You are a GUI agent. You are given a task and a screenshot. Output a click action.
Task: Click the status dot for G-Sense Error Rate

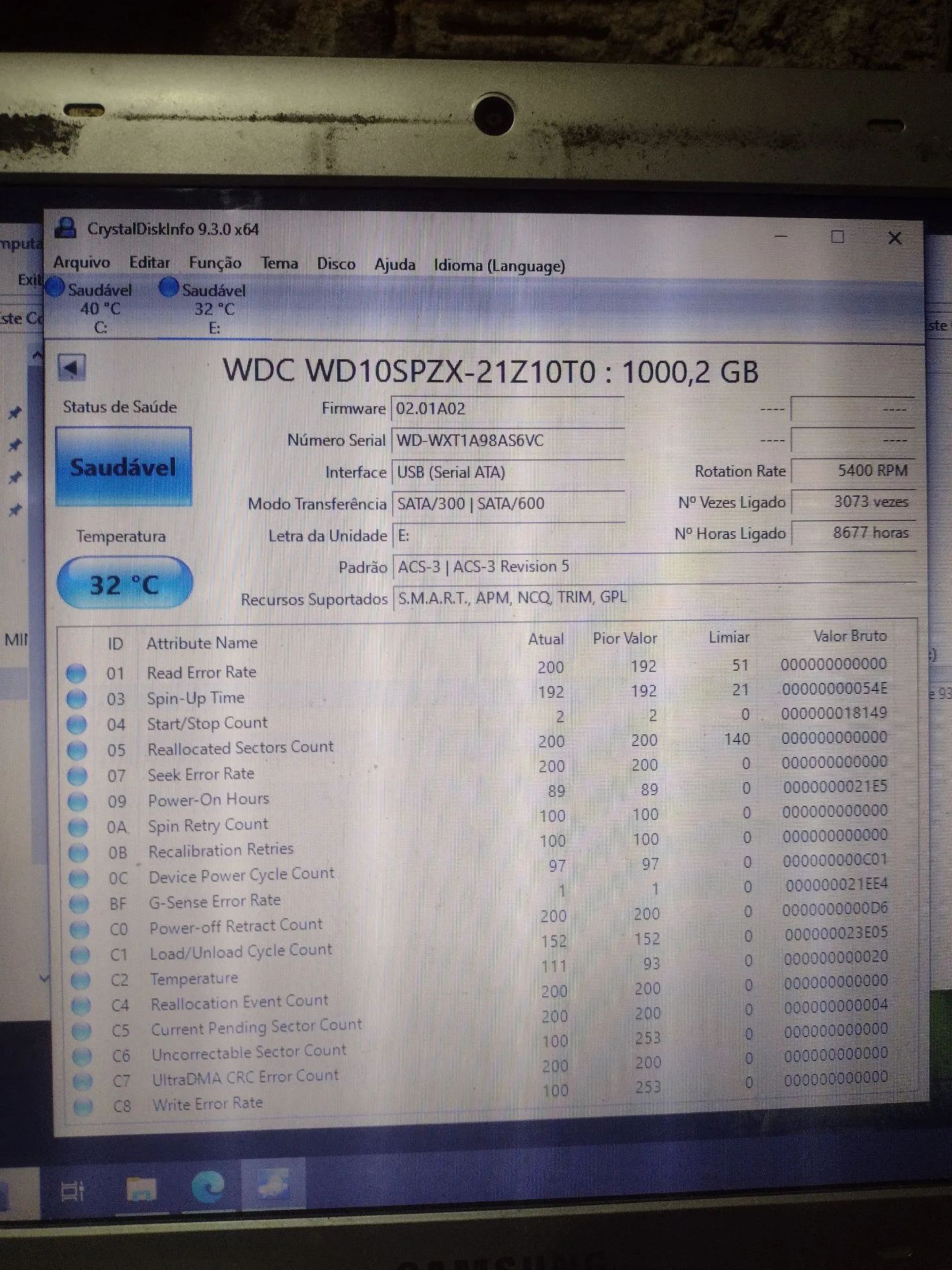point(79,904)
